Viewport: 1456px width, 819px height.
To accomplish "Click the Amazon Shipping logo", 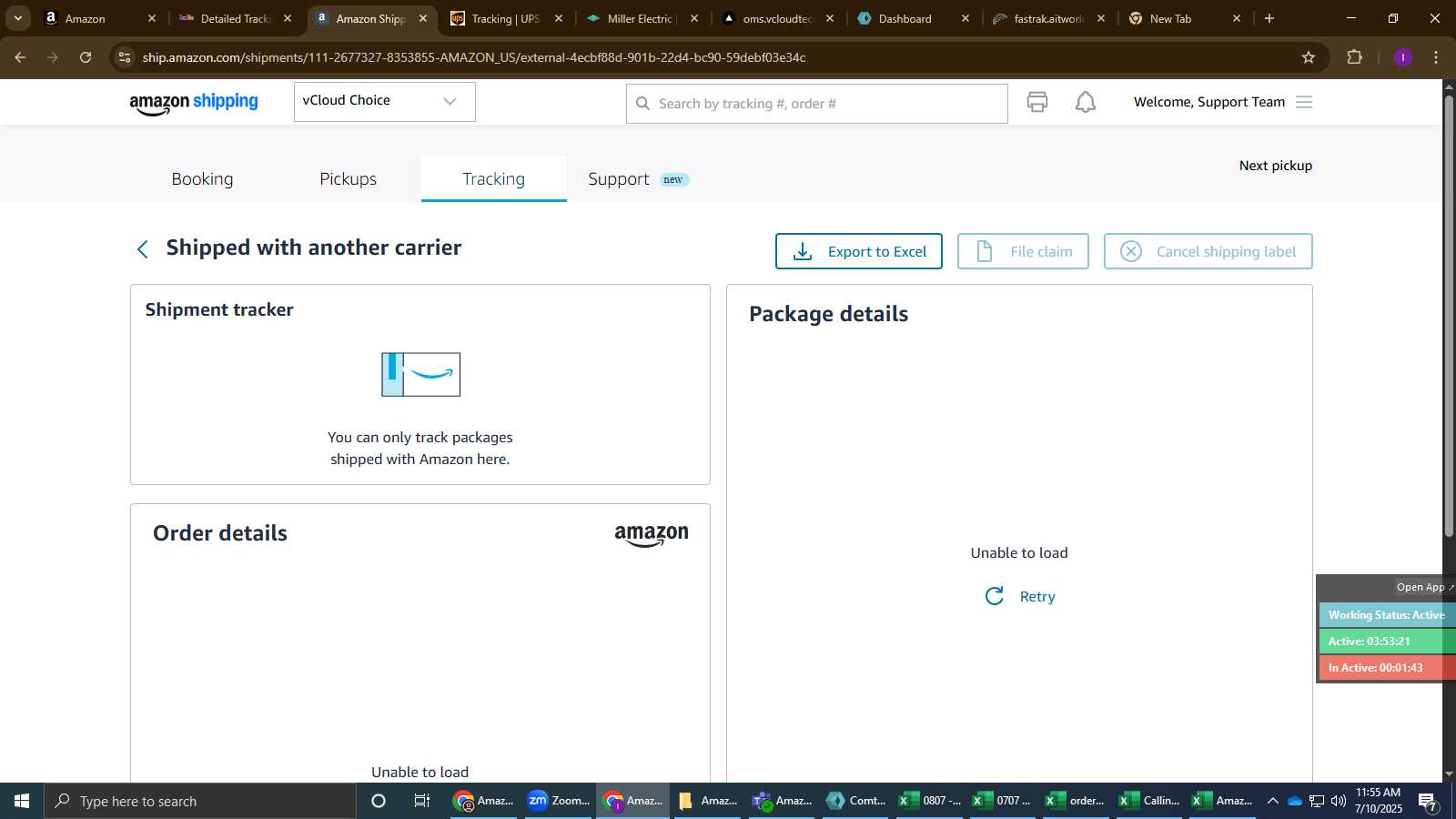I will coord(194,103).
